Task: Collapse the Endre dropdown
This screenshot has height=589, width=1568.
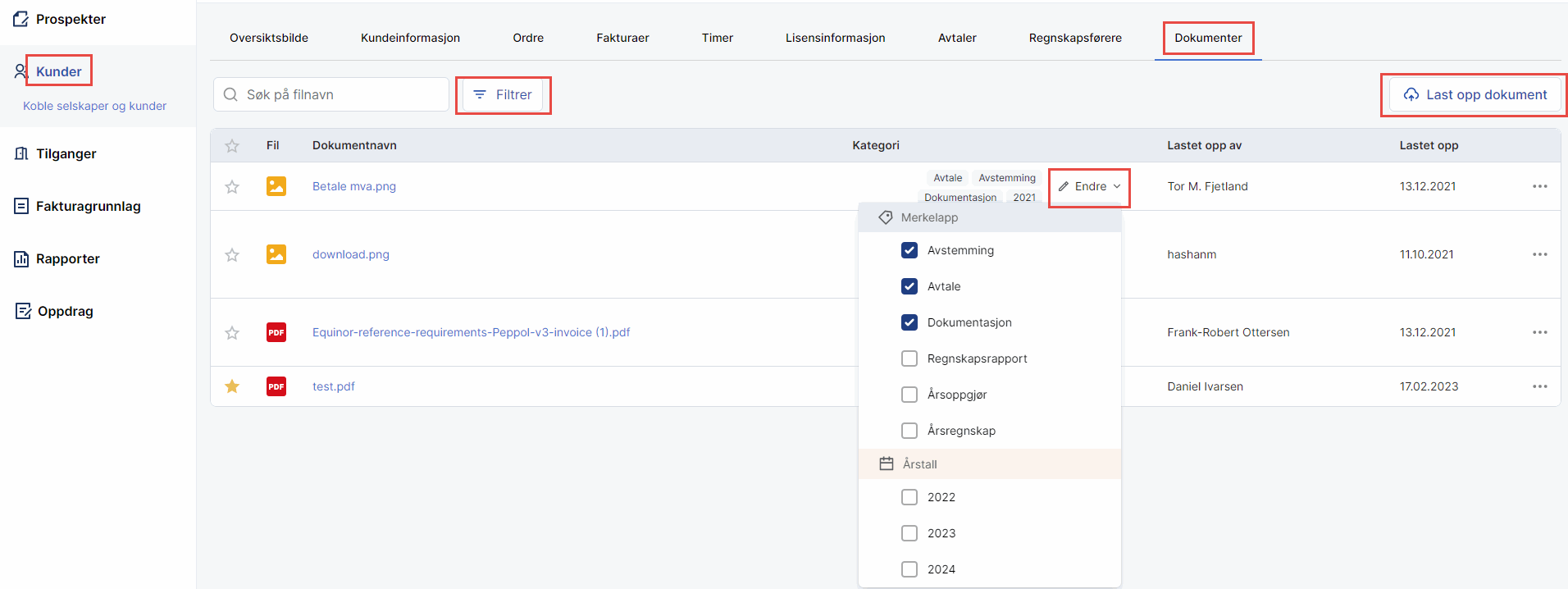Action: pyautogui.click(x=1089, y=187)
